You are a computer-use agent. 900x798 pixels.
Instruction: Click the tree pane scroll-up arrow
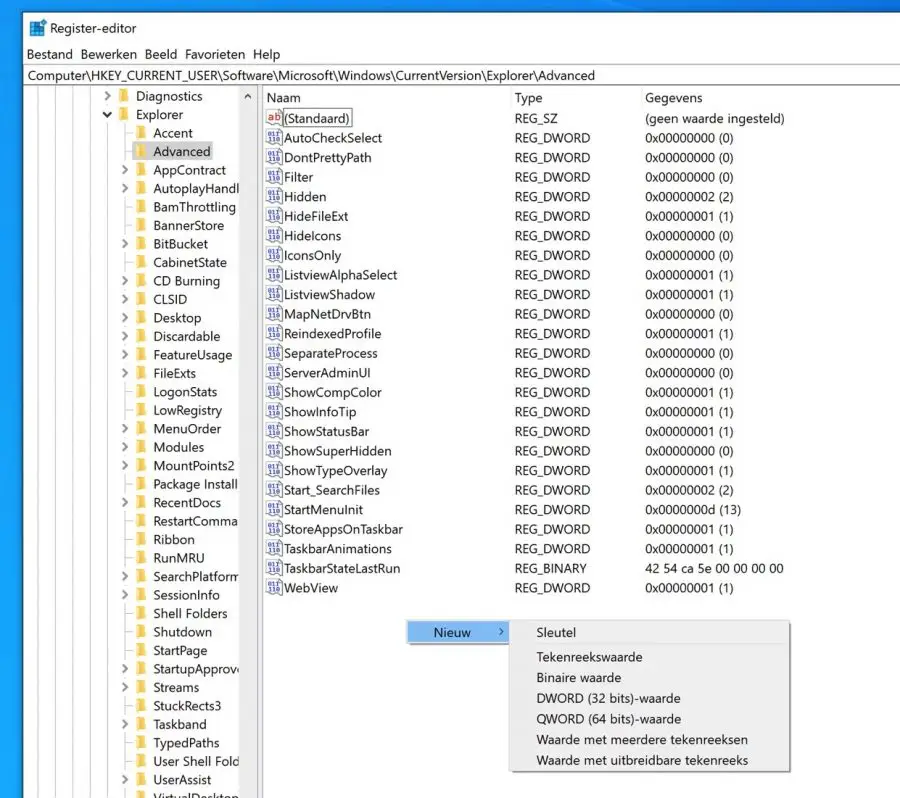247,96
